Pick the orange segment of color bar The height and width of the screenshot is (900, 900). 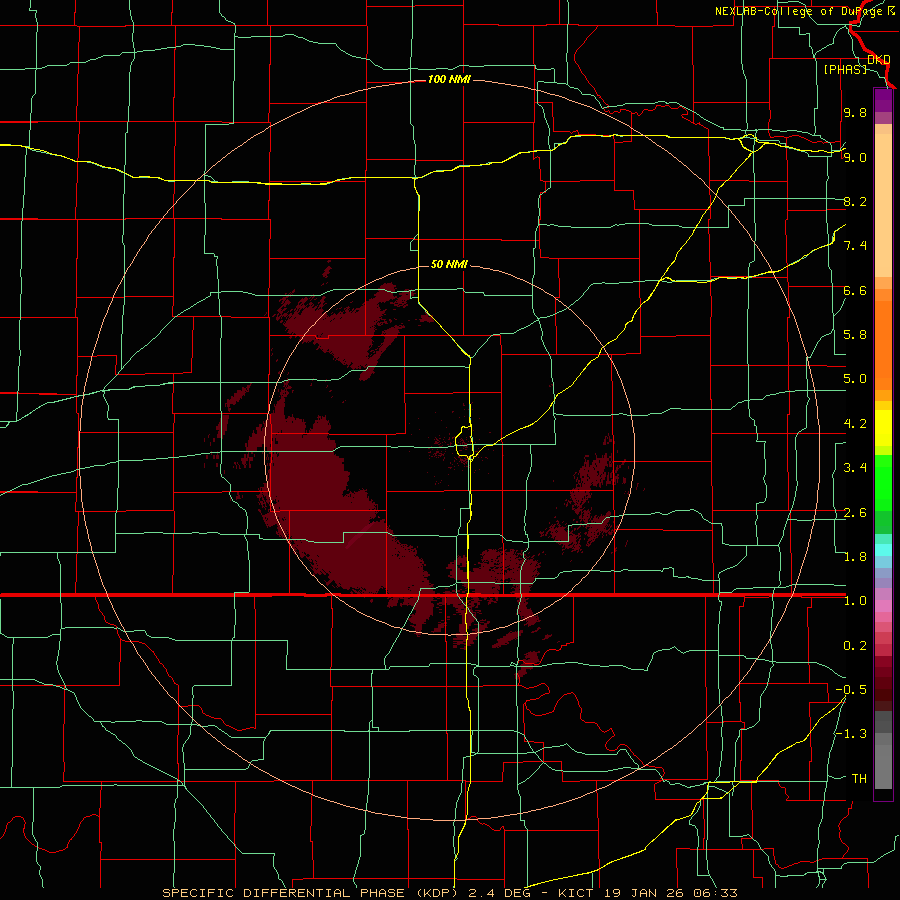point(883,344)
